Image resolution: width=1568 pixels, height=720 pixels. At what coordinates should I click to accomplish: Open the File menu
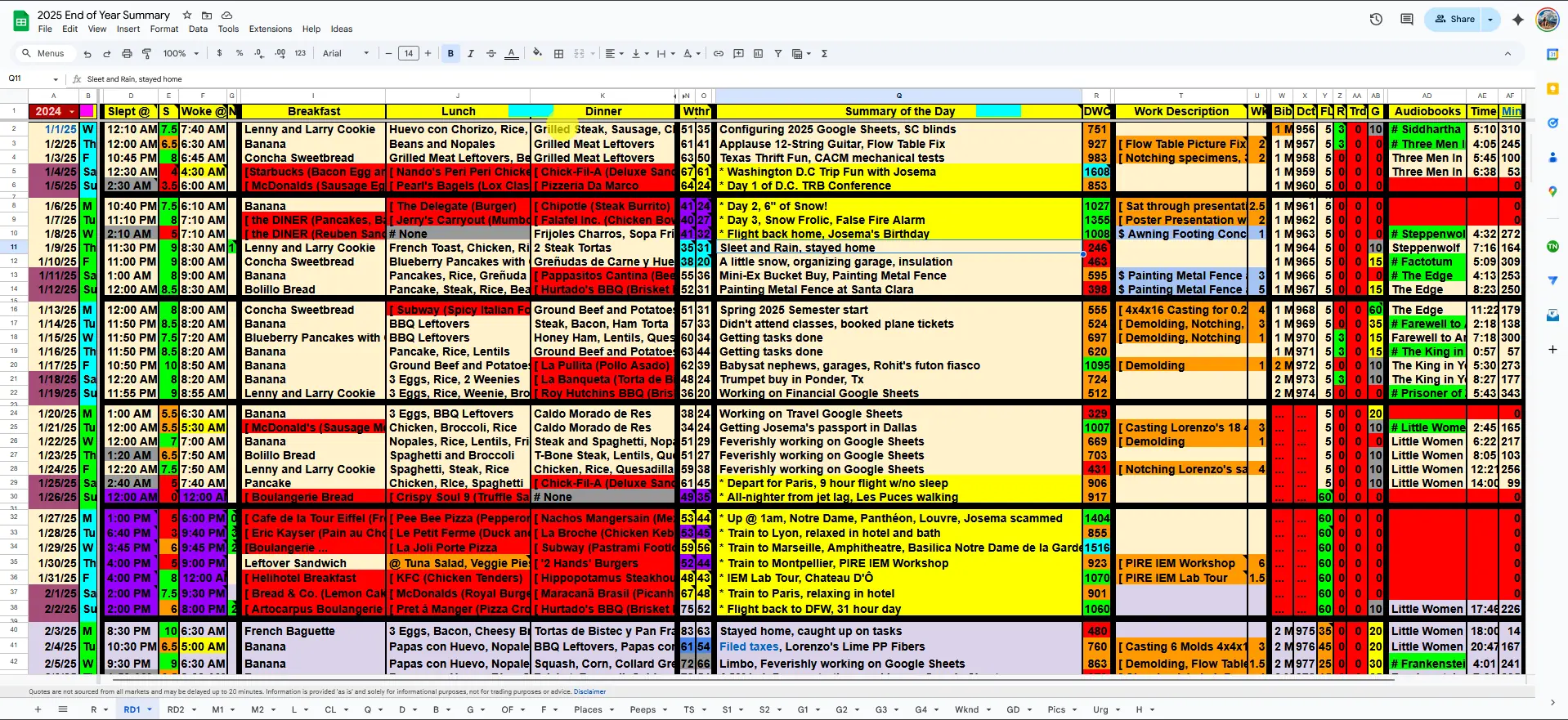[45, 29]
